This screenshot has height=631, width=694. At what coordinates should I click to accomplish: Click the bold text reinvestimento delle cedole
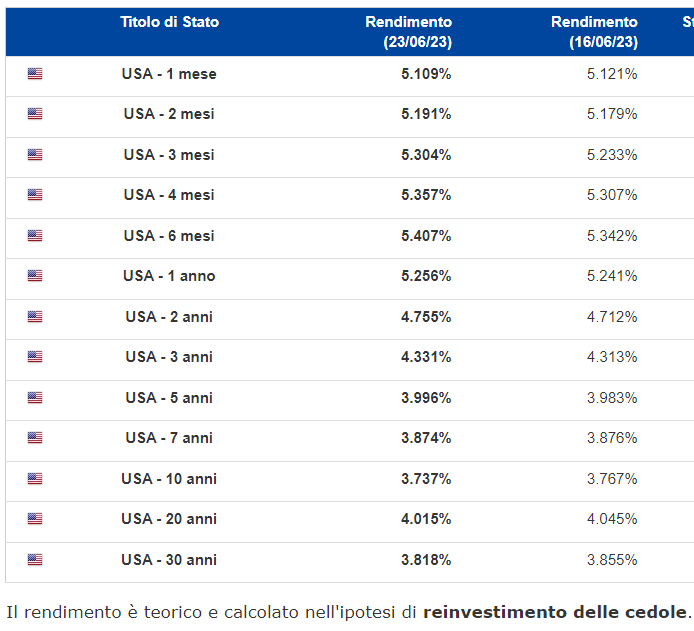(x=555, y=612)
